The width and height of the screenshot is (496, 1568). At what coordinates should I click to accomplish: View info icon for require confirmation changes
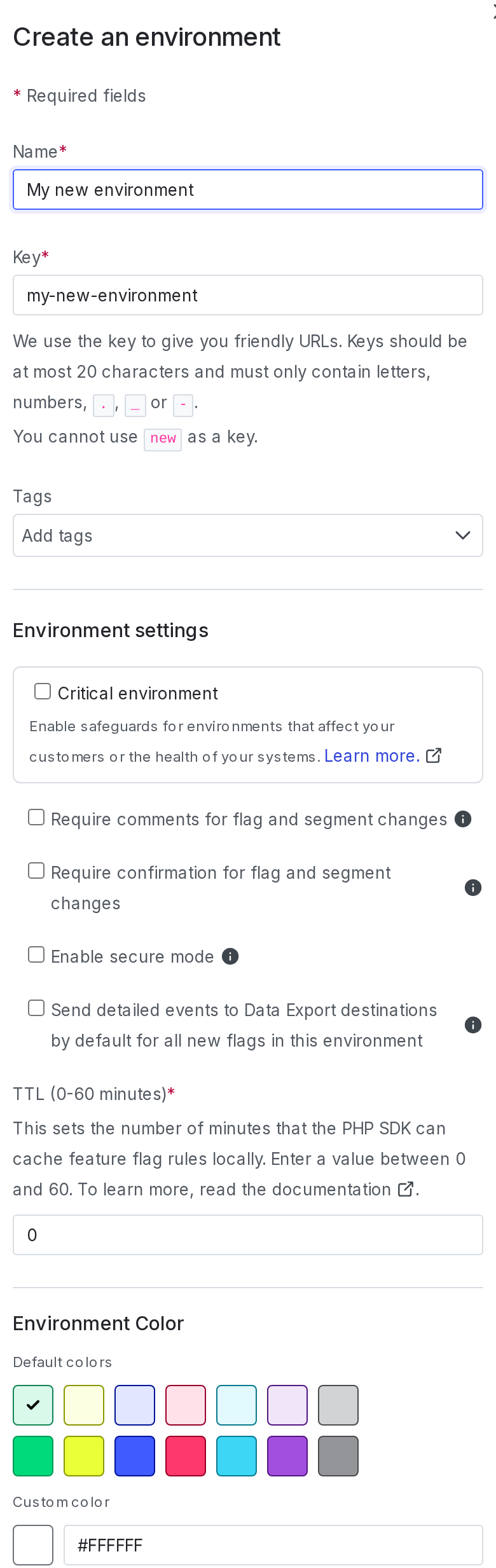pyautogui.click(x=472, y=888)
